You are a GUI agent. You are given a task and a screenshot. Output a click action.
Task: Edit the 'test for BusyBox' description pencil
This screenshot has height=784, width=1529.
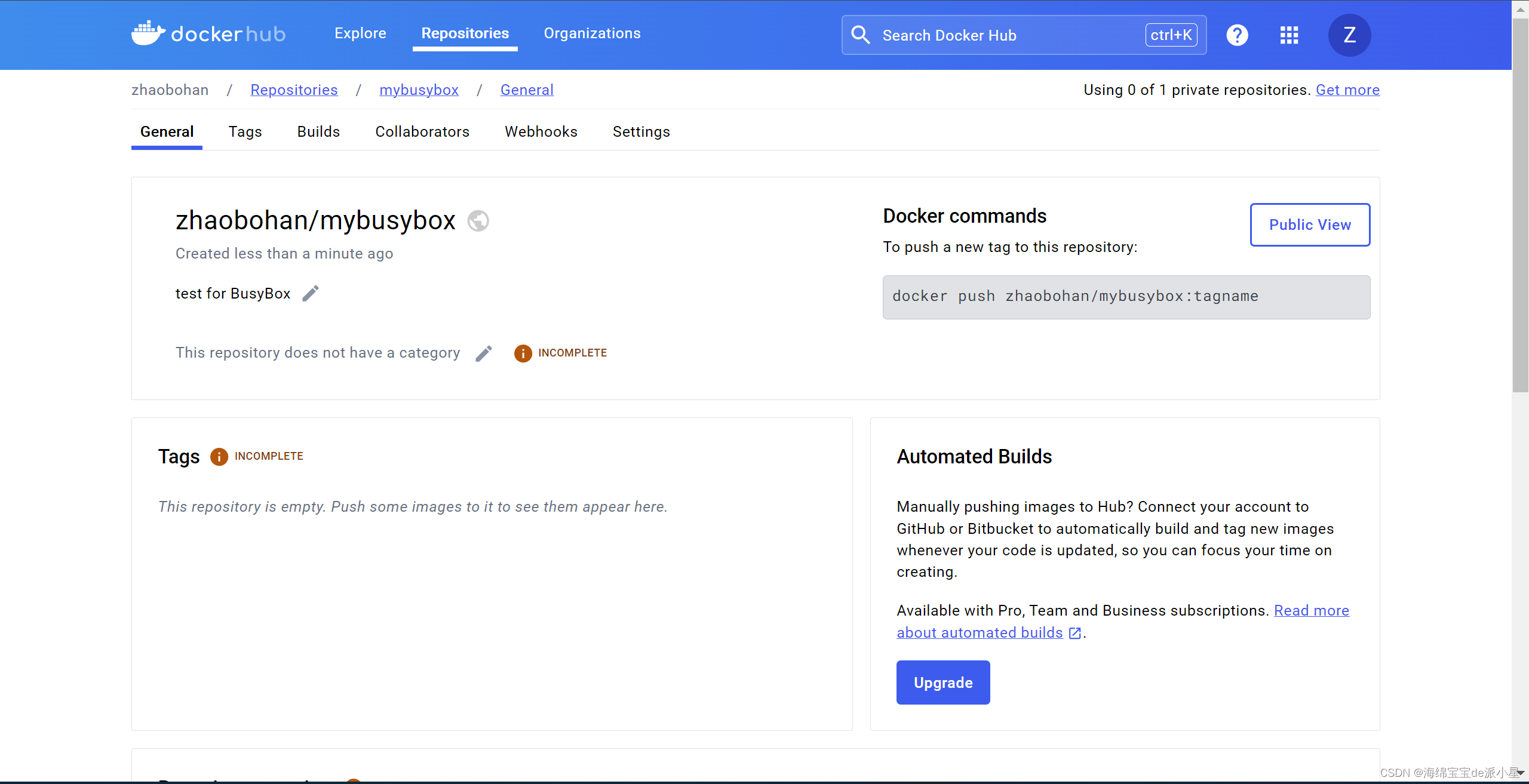[x=311, y=293]
